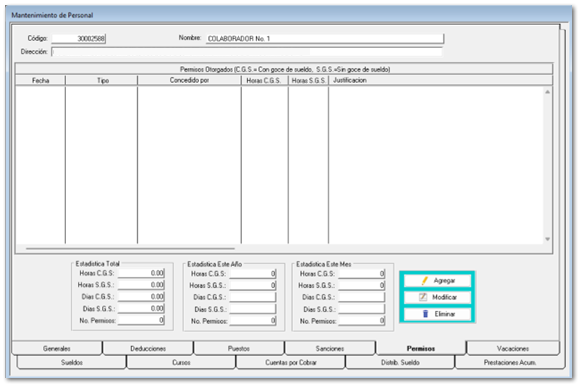Click Horas C.G.S. field in Estadística Este Mes
The image size is (581, 387).
[x=362, y=274]
